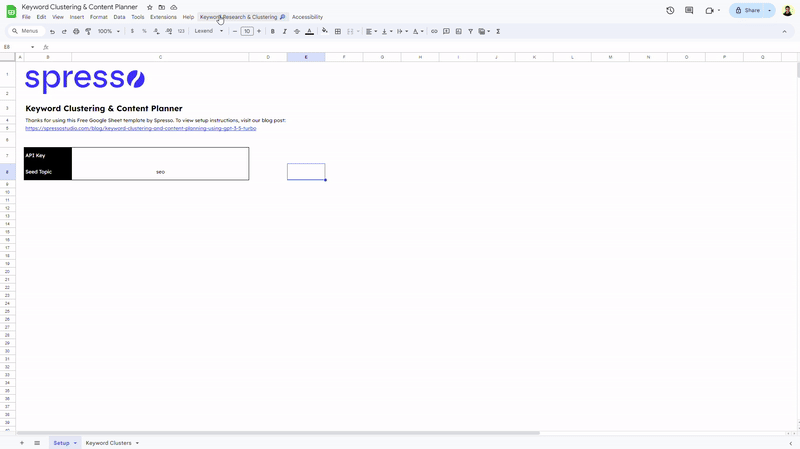Open the Accessibility menu

[x=307, y=17]
